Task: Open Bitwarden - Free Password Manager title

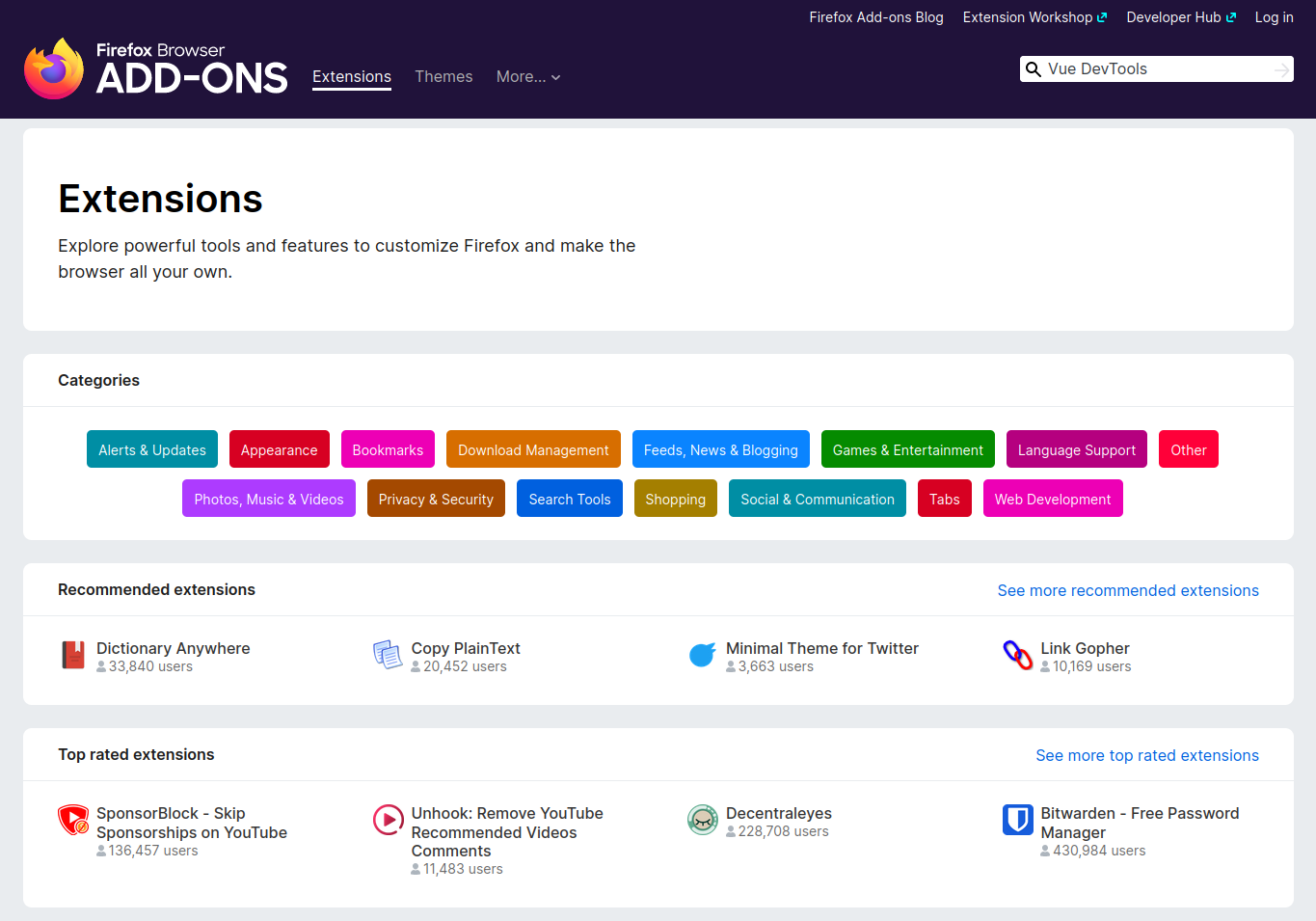Action: point(1140,823)
